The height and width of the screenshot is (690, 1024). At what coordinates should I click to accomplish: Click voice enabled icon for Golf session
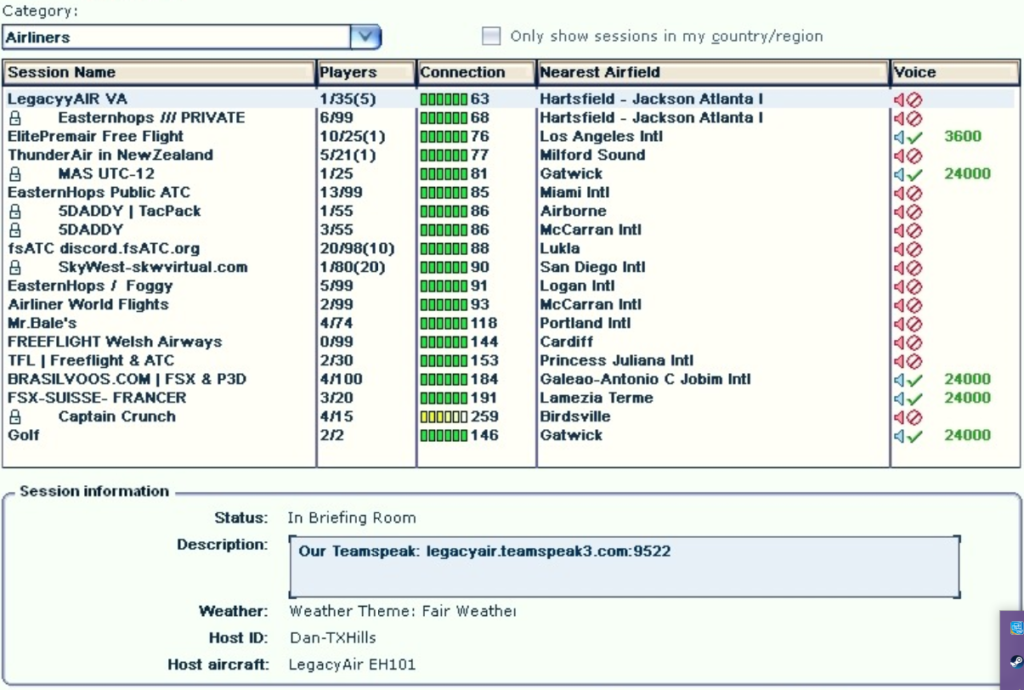pos(908,435)
